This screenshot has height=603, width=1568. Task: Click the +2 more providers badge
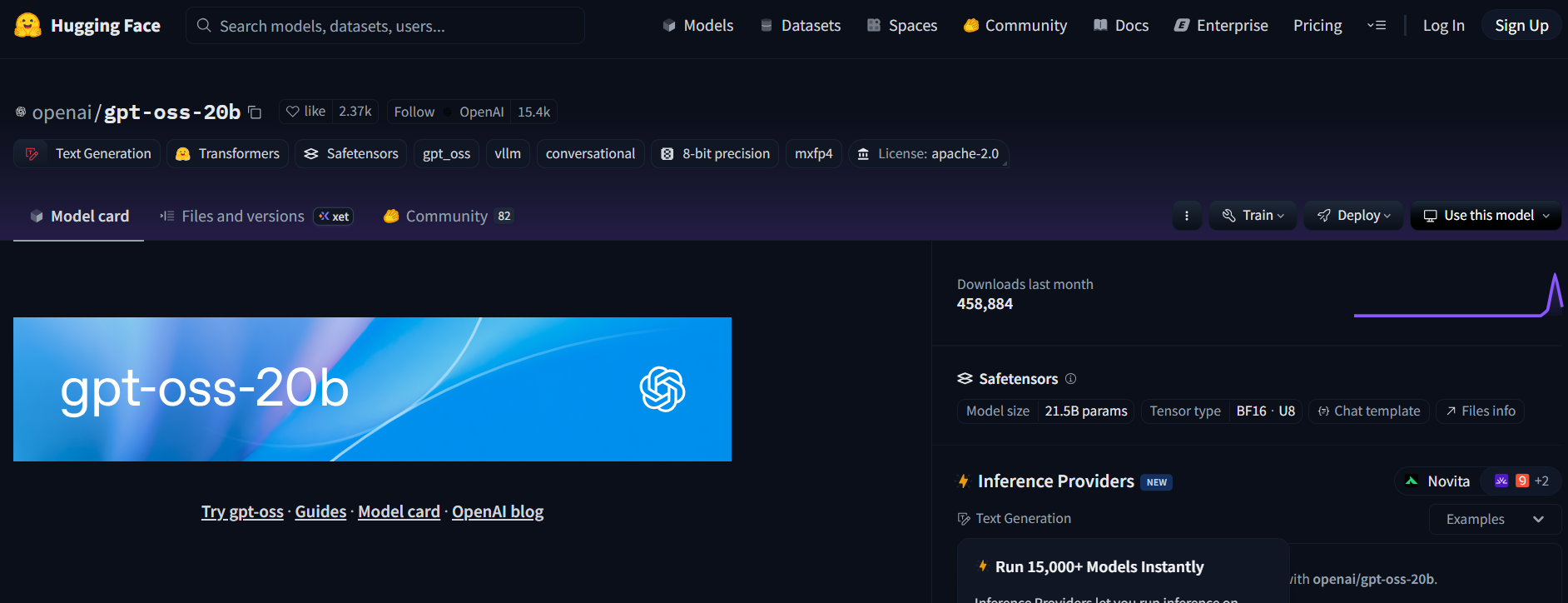(1541, 481)
